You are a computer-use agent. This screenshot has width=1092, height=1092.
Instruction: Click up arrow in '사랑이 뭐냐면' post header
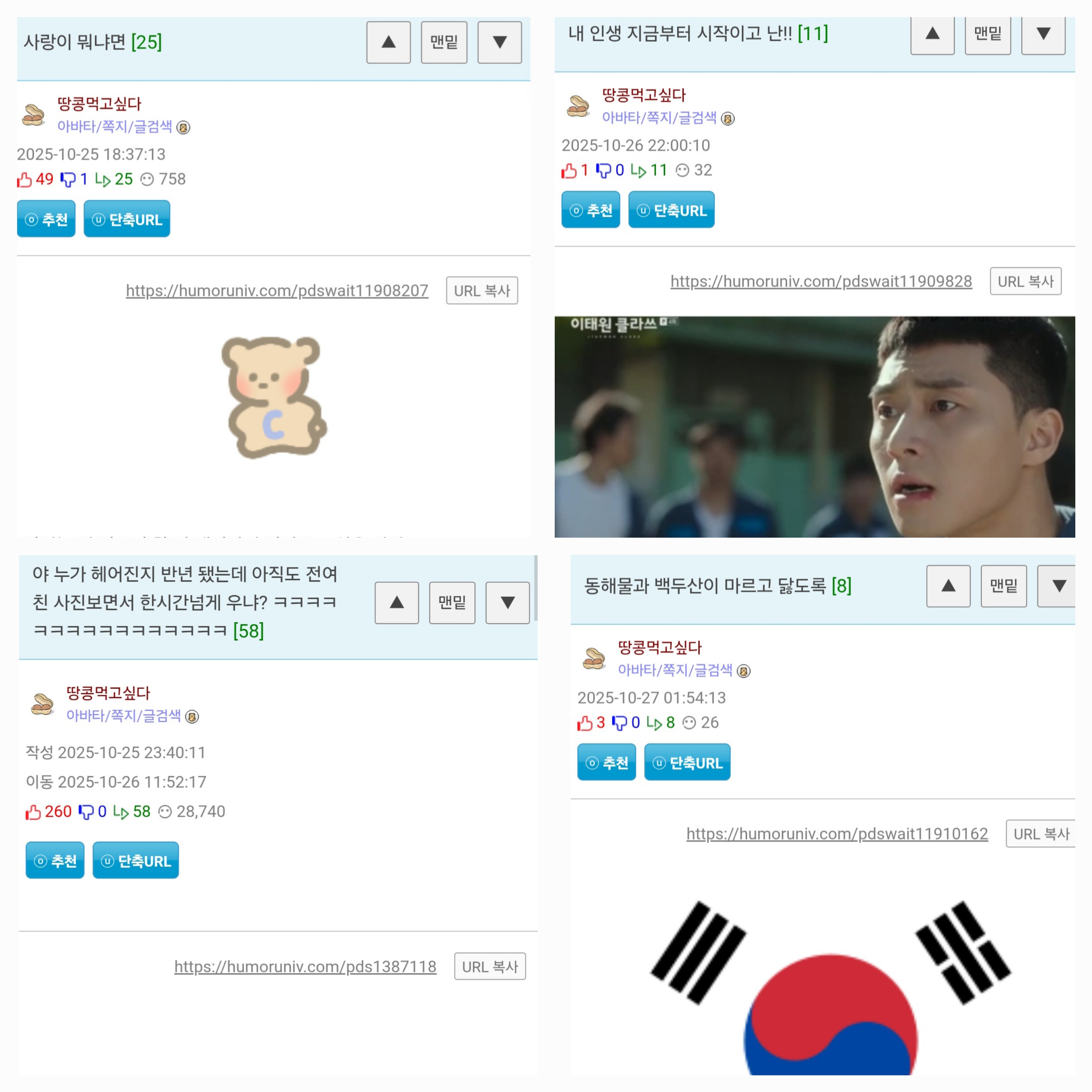388,42
